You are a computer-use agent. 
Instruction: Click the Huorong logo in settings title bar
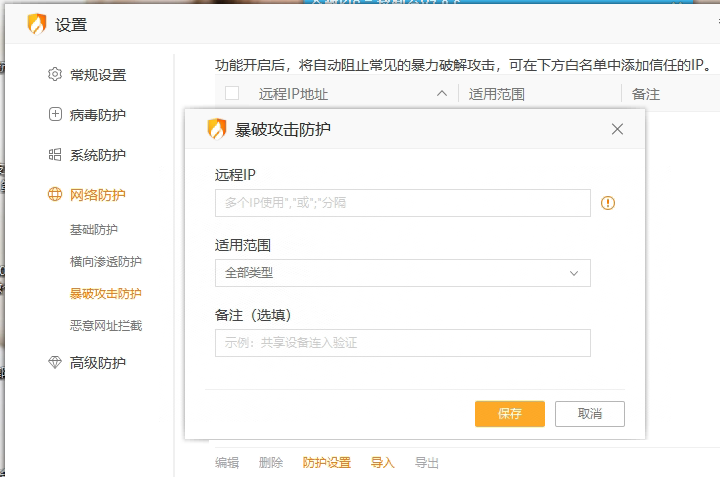36,24
